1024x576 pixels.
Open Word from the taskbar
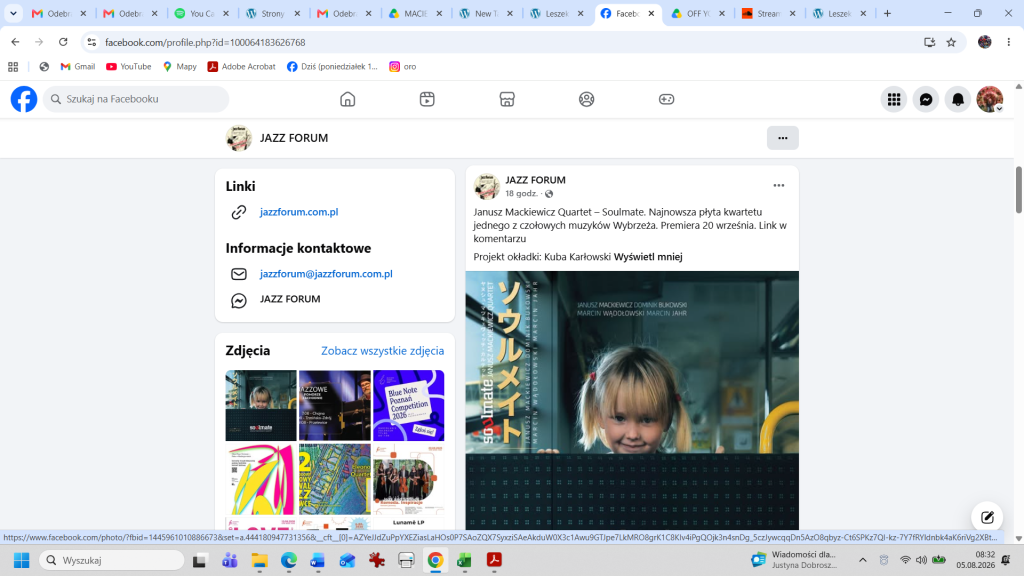[x=317, y=560]
